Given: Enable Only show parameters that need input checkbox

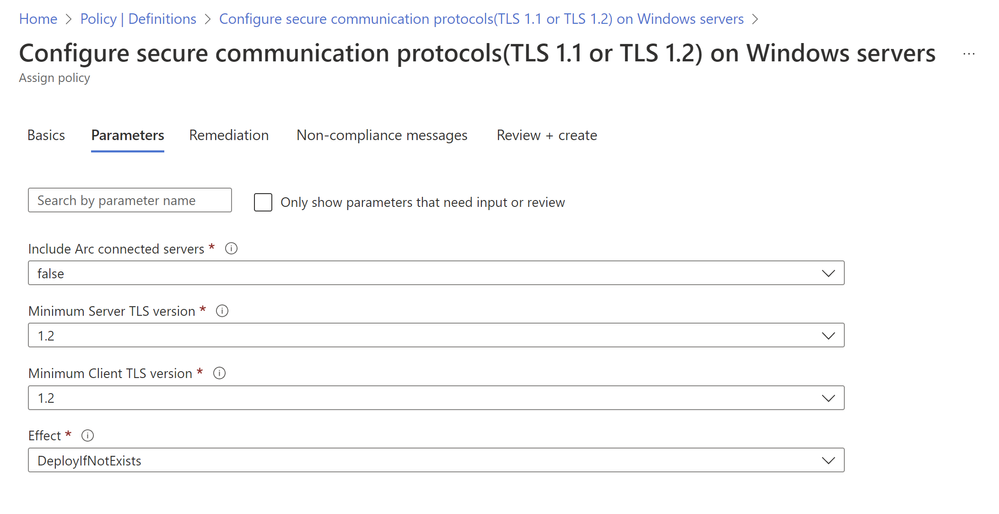Looking at the screenshot, I should tap(263, 203).
